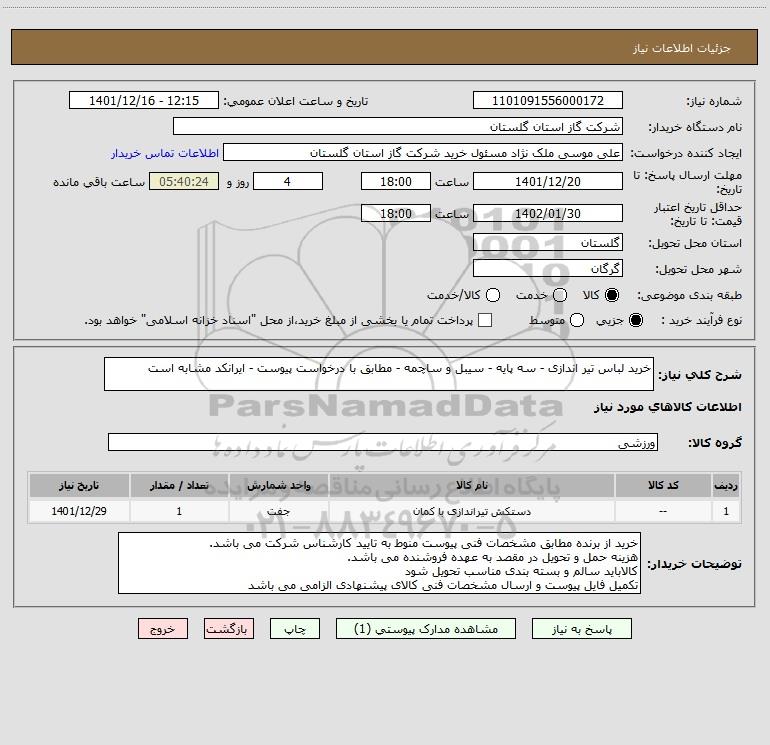Select the کالا radio button

[612, 295]
